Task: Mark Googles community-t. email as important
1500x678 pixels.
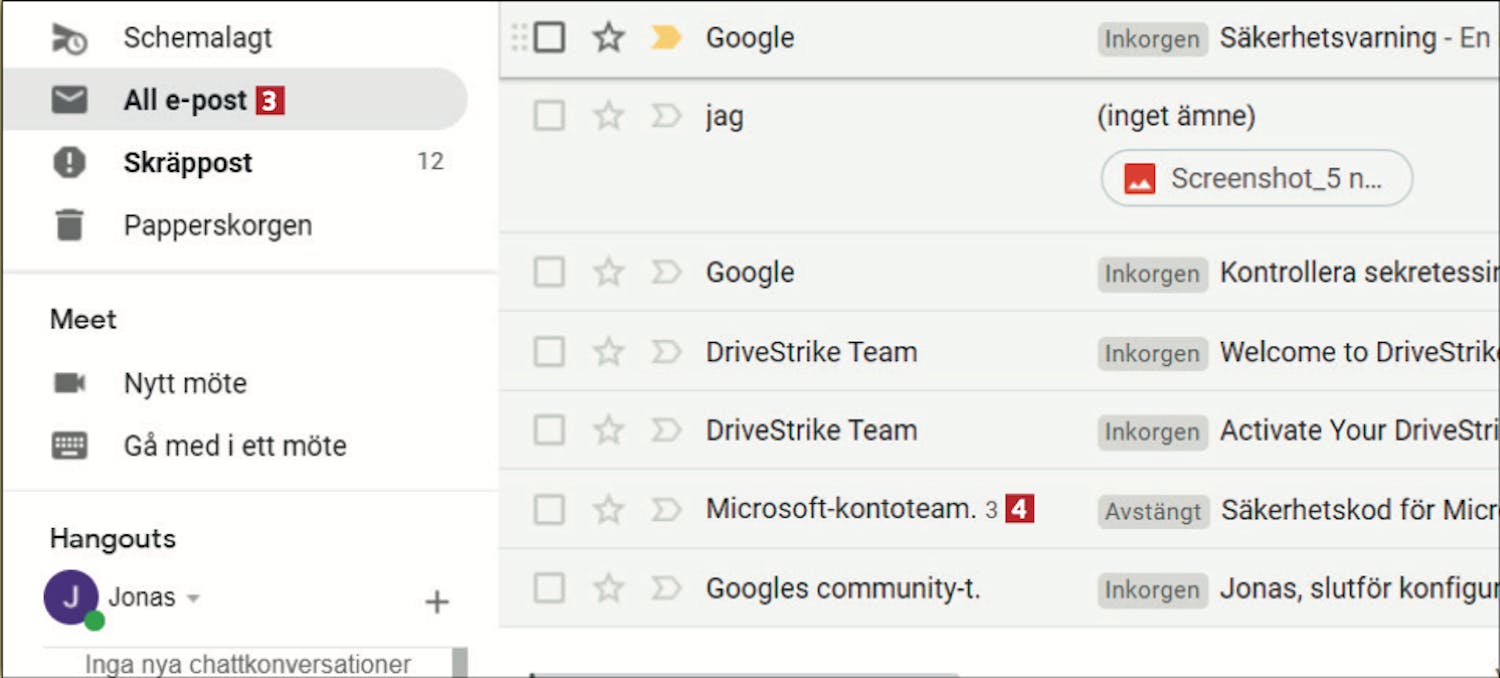Action: (666, 588)
